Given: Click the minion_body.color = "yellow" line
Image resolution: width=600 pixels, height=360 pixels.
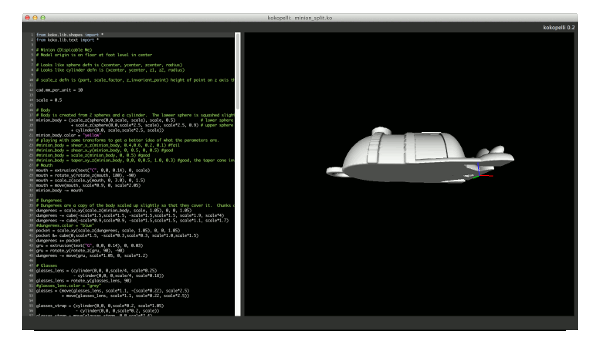Looking at the screenshot, I should coord(68,135).
